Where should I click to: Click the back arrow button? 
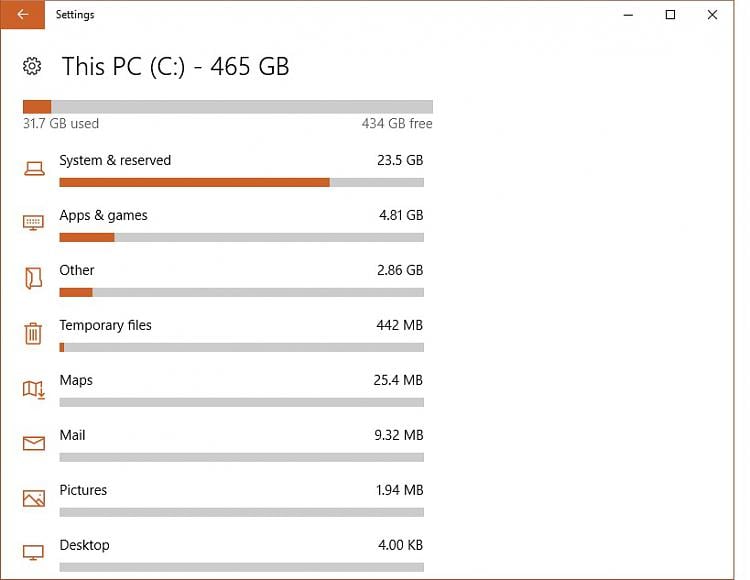pos(23,15)
